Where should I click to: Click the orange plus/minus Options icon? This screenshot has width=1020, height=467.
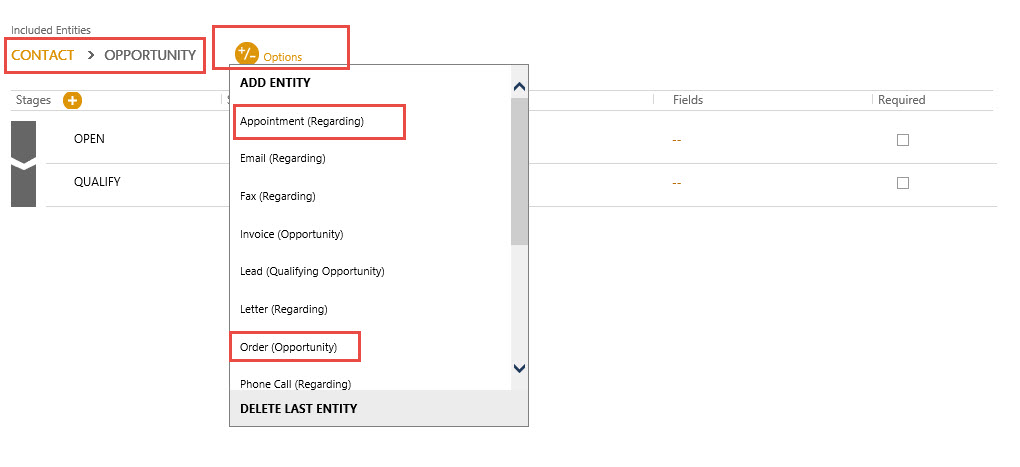(246, 54)
